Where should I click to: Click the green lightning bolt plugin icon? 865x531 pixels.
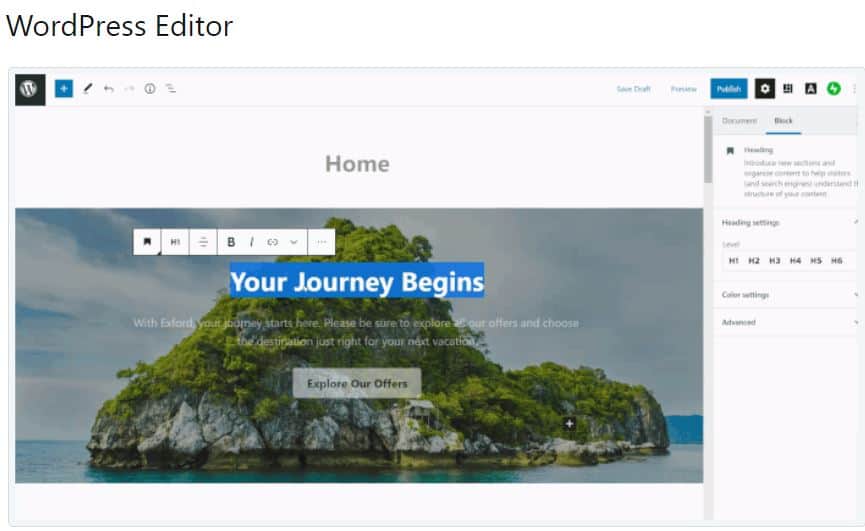click(x=834, y=88)
